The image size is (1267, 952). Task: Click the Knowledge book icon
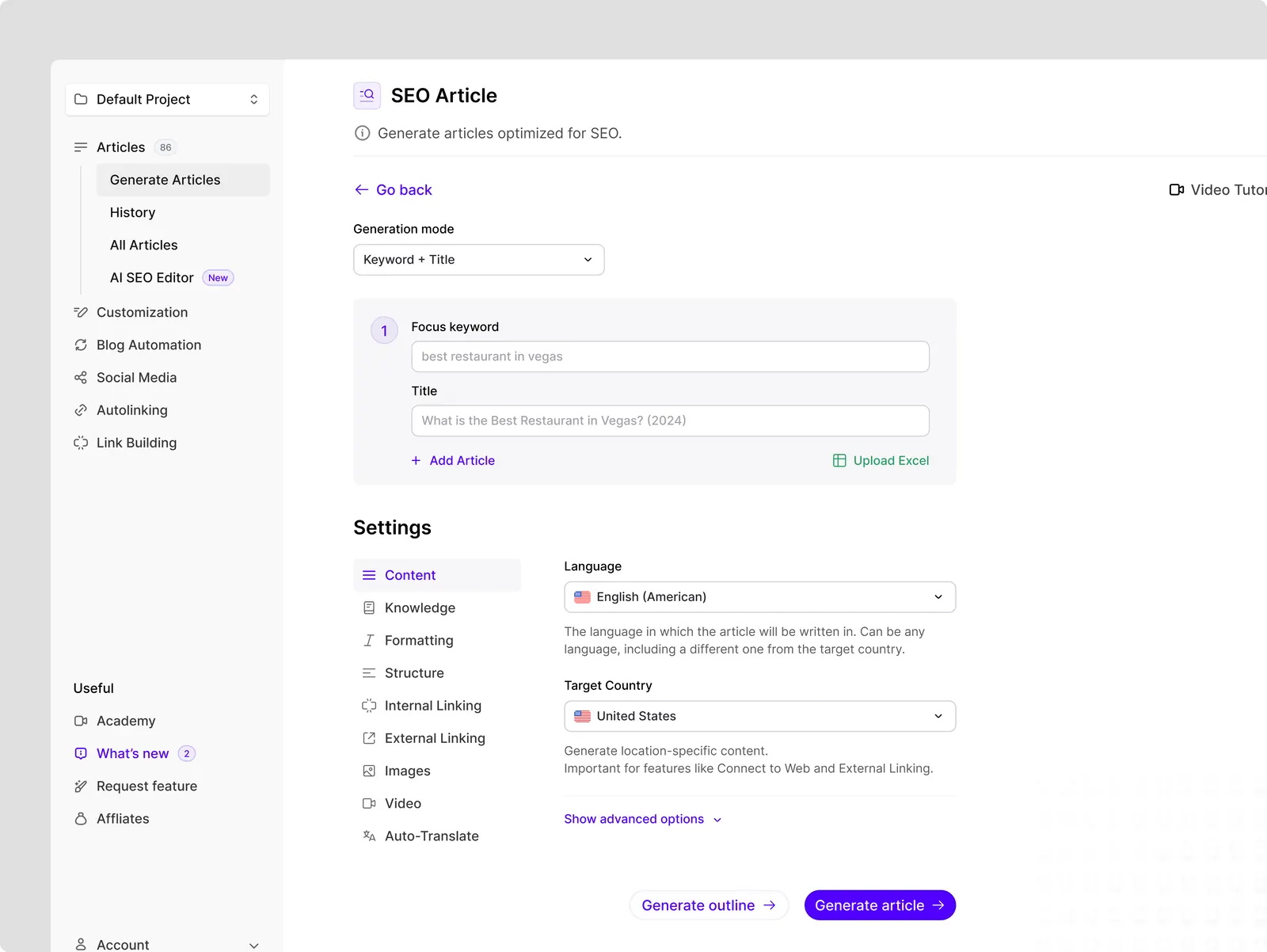pos(369,607)
